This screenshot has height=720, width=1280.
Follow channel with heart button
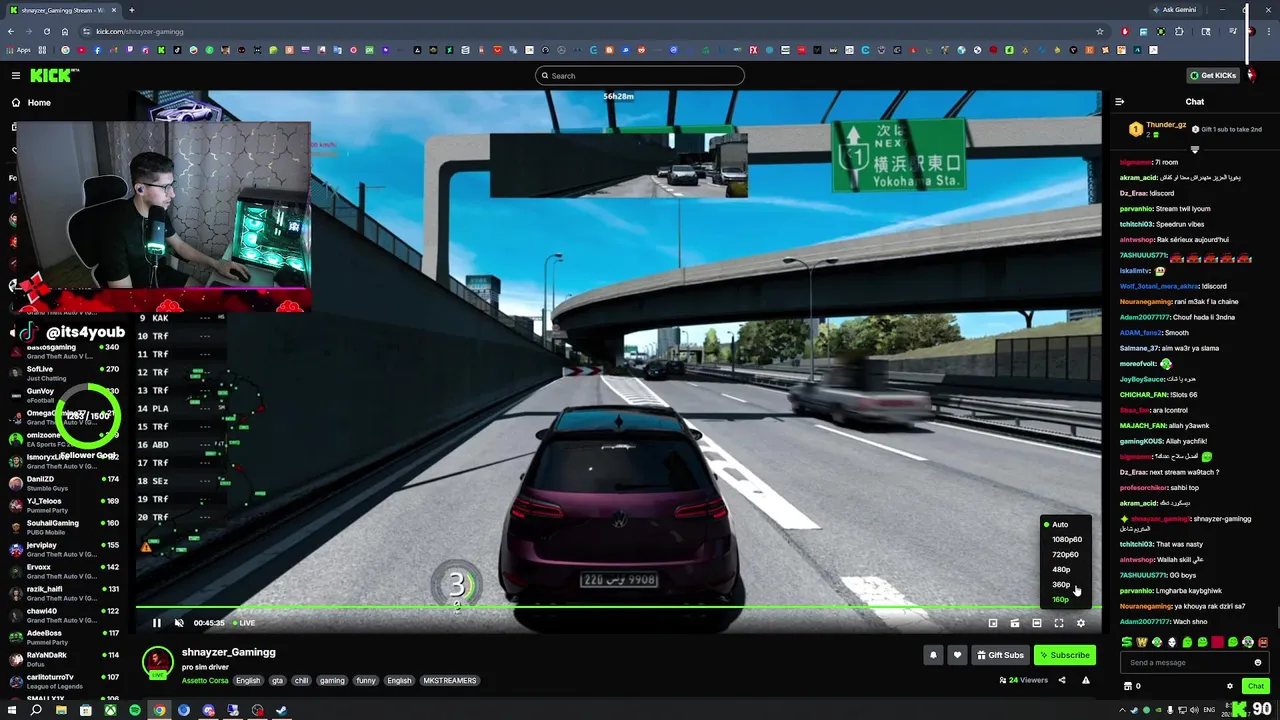click(x=957, y=655)
